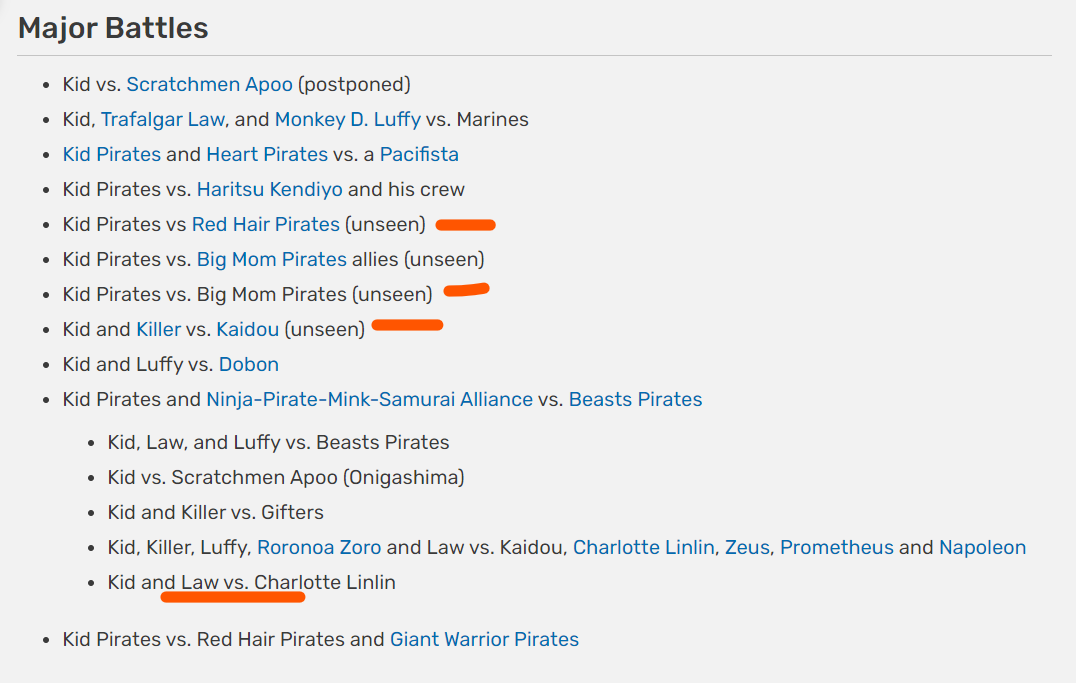Open the Roronoa Zoro link
Screen dimensions: 1076x683
pos(319,548)
